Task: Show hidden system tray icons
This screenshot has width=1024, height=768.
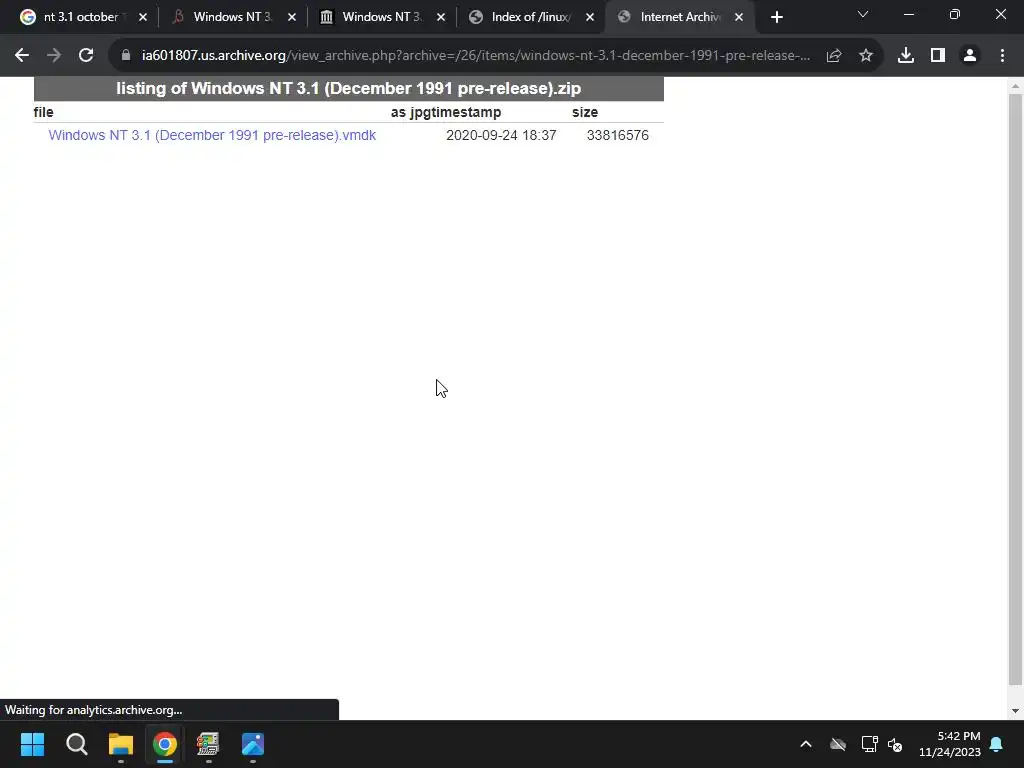Action: point(806,744)
